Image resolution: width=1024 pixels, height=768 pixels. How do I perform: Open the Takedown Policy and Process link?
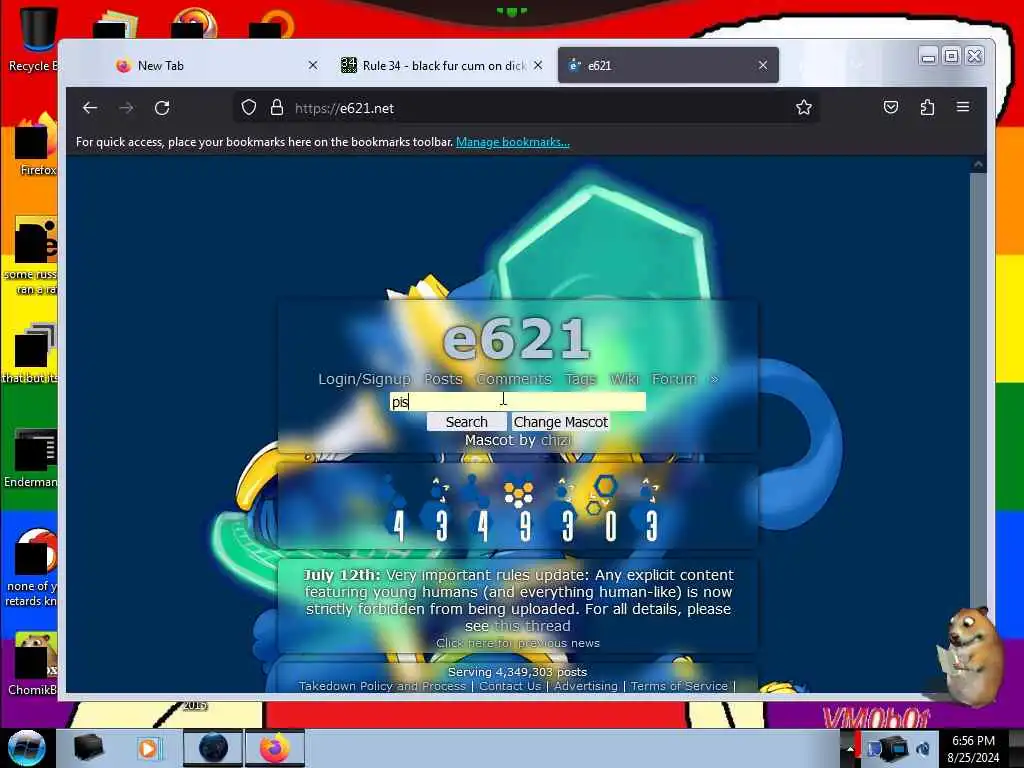tap(382, 686)
